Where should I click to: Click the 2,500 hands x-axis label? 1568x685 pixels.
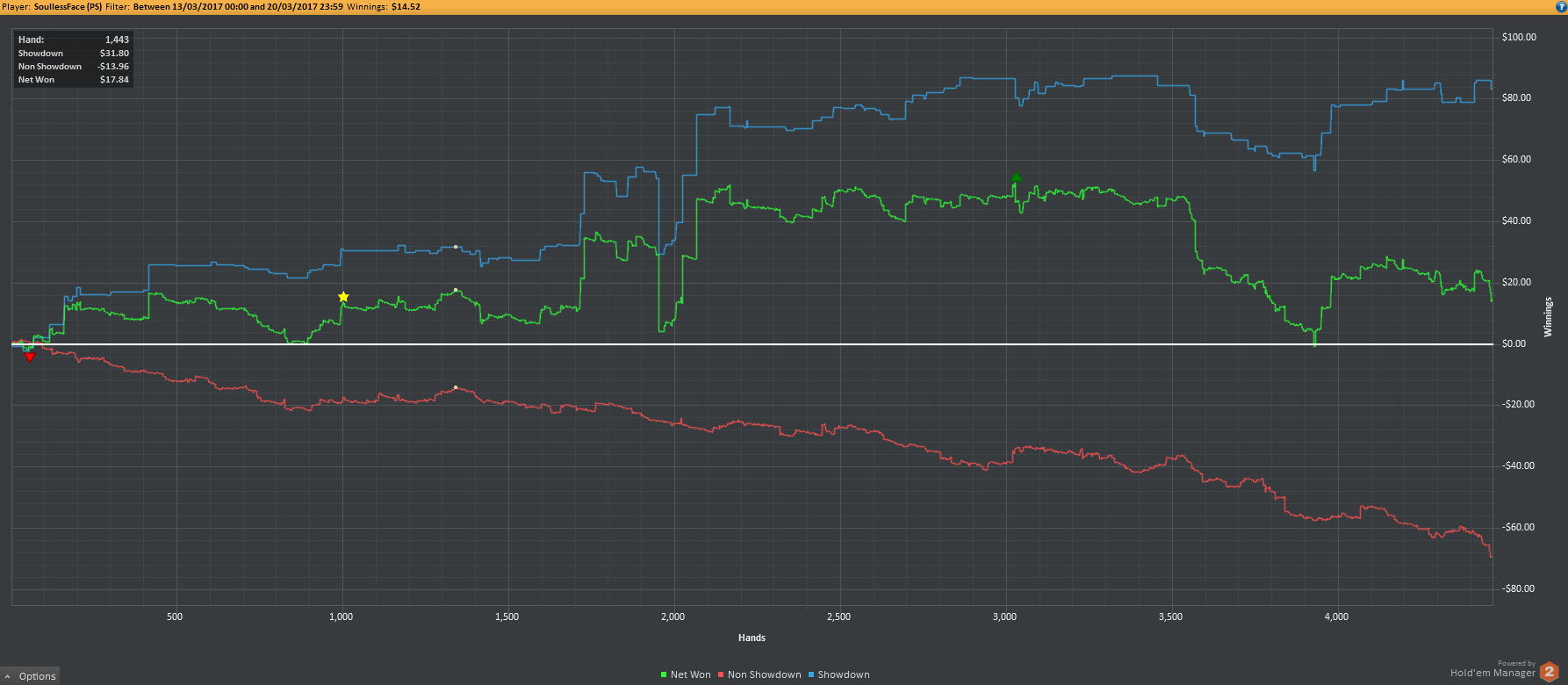click(x=838, y=616)
